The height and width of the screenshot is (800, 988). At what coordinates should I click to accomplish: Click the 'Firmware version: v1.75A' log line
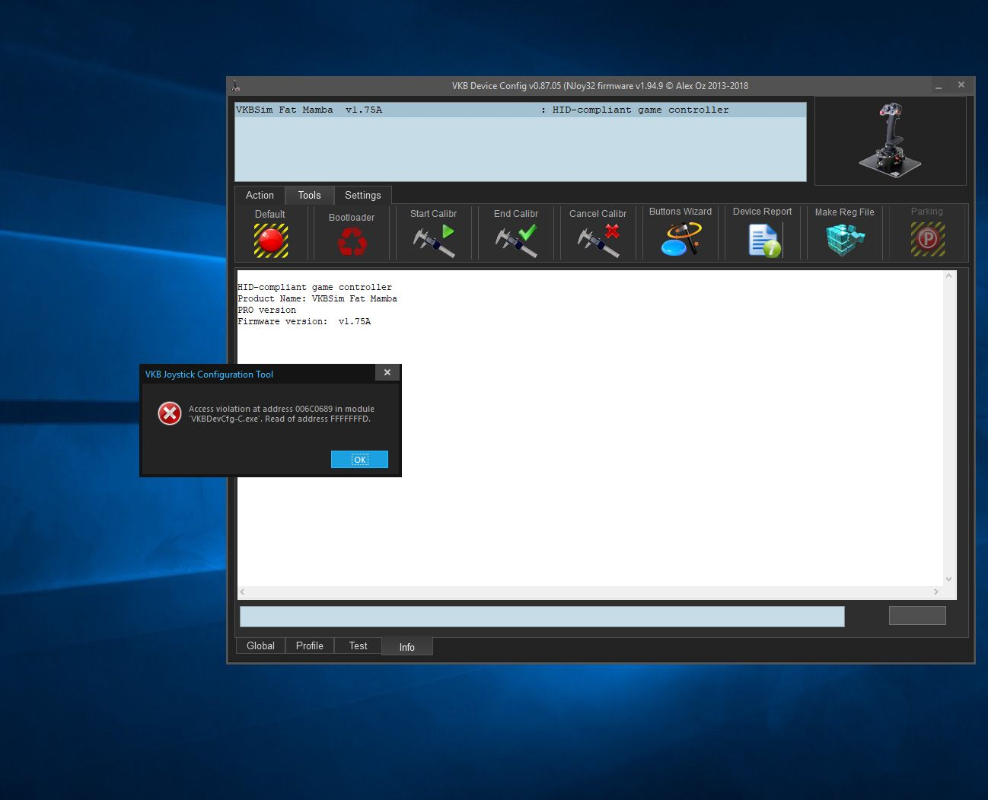coord(304,321)
